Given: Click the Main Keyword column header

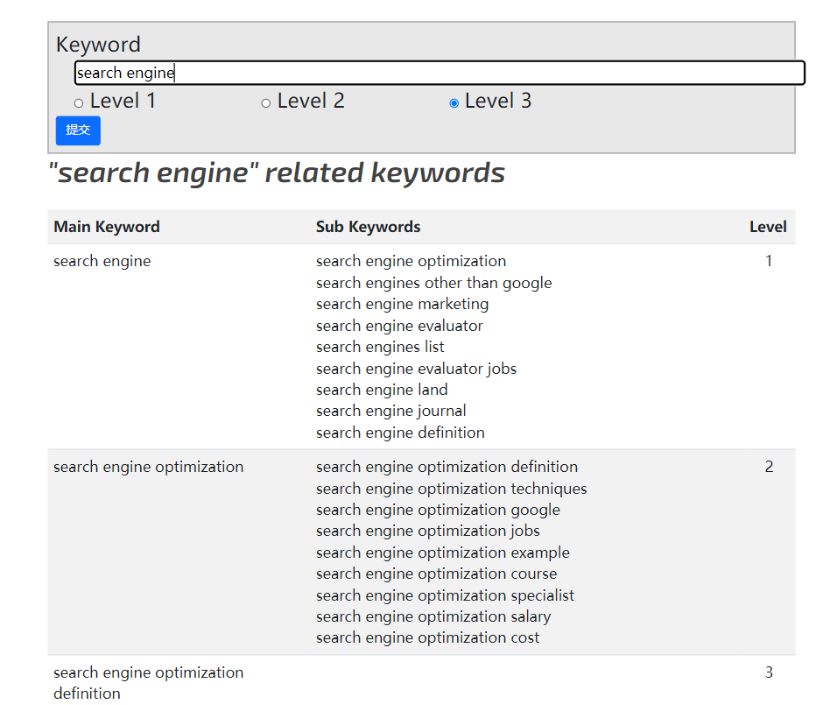Looking at the screenshot, I should [x=107, y=227].
